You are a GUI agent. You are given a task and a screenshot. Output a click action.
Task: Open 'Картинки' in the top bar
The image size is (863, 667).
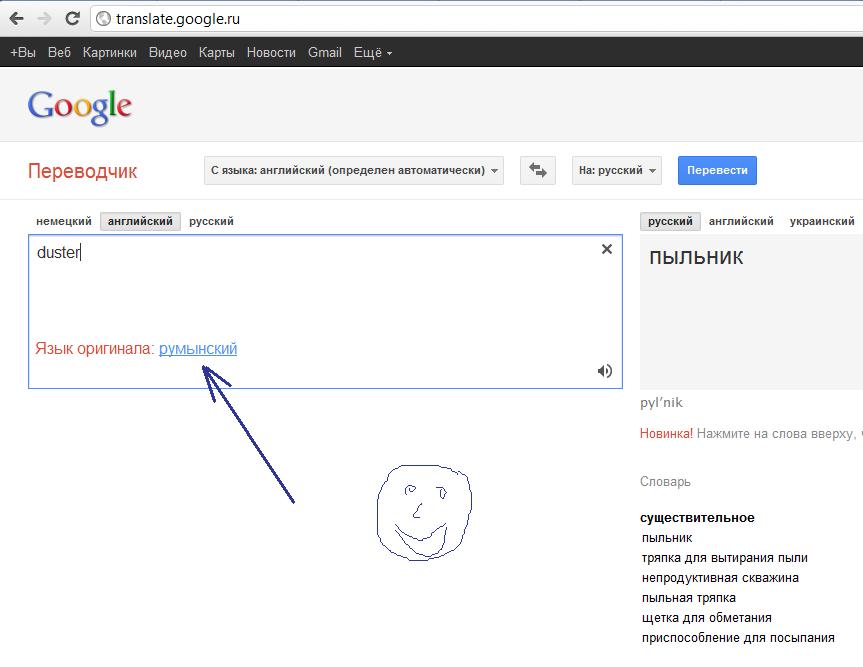pyautogui.click(x=110, y=52)
